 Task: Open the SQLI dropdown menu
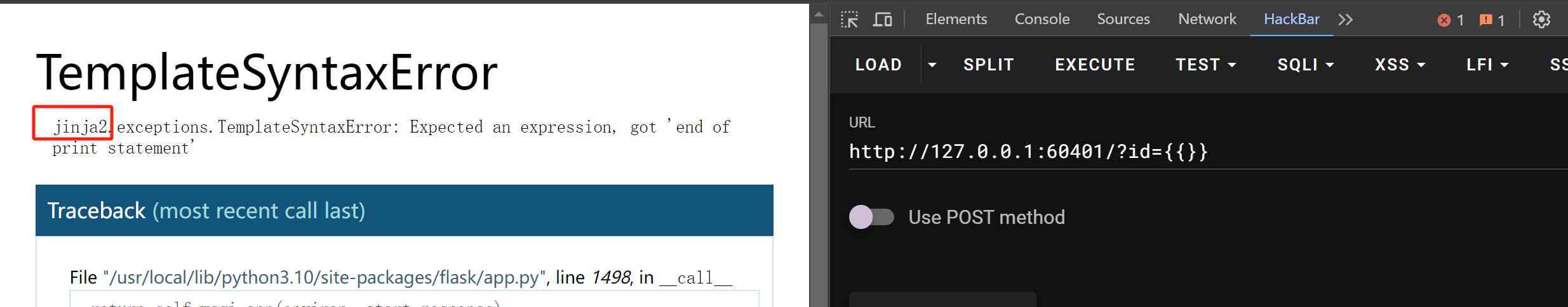[x=1305, y=65]
